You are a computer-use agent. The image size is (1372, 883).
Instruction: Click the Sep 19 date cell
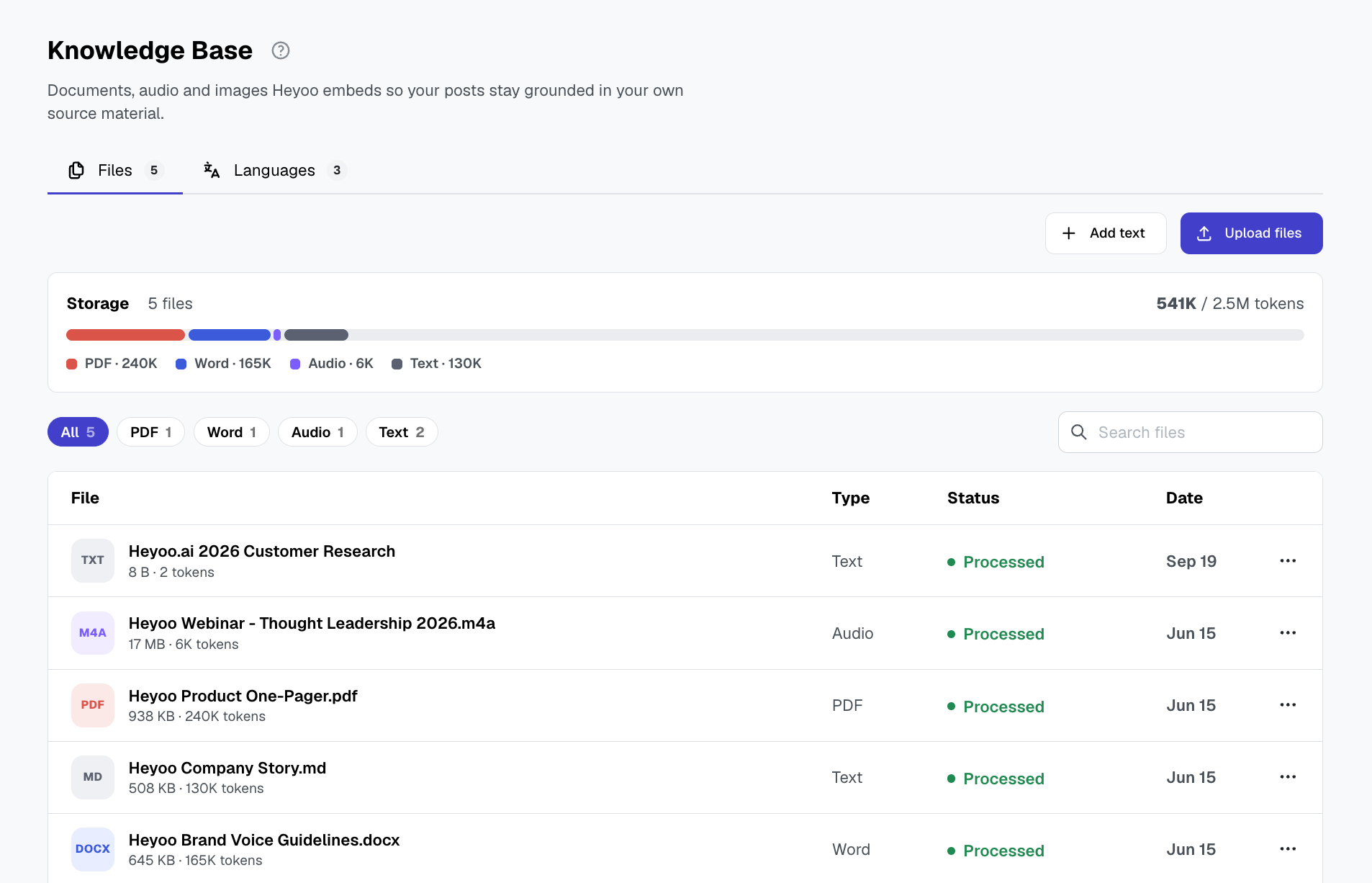1191,561
